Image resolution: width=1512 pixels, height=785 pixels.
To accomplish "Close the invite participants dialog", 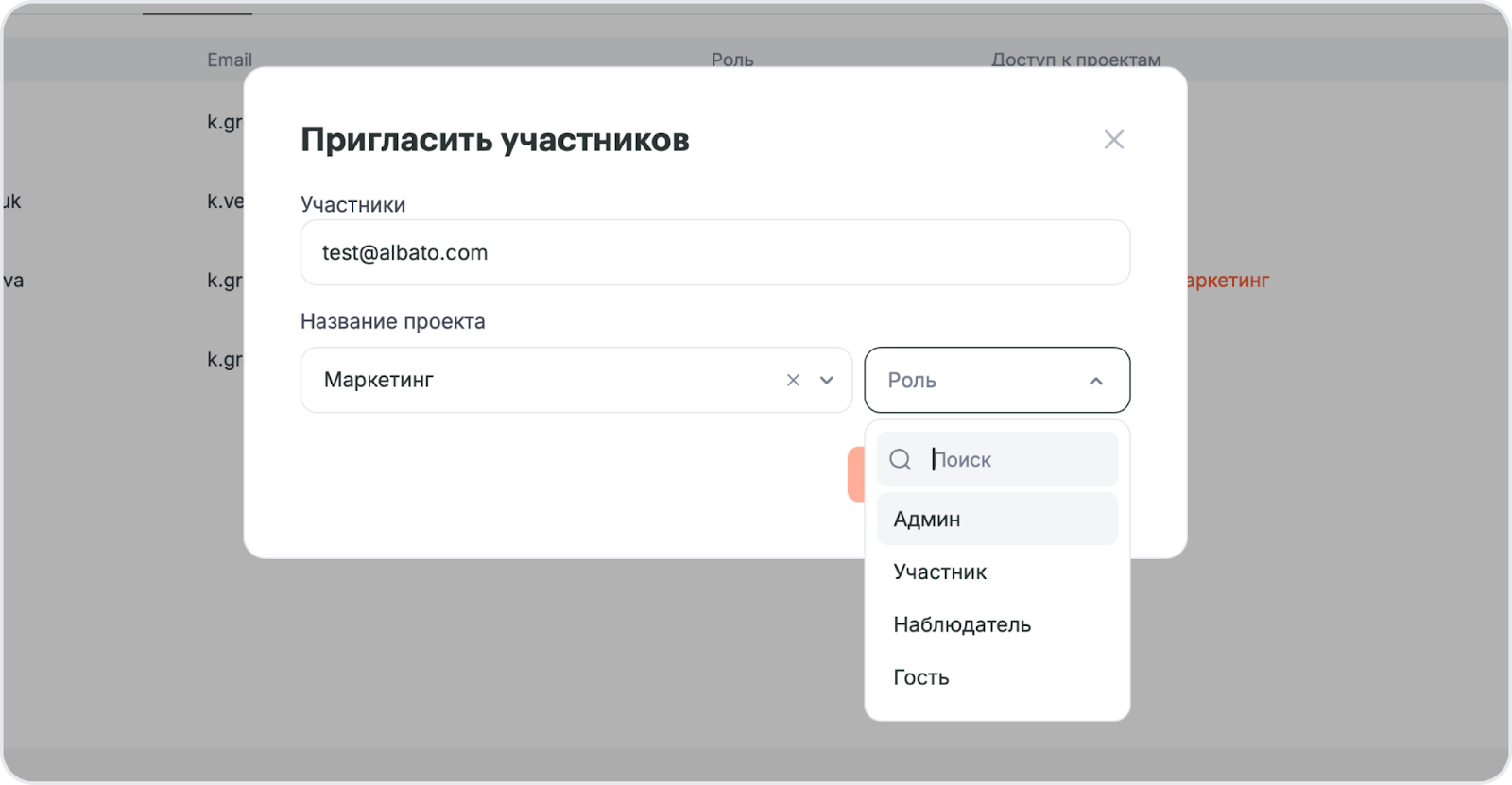I will 1114,140.
